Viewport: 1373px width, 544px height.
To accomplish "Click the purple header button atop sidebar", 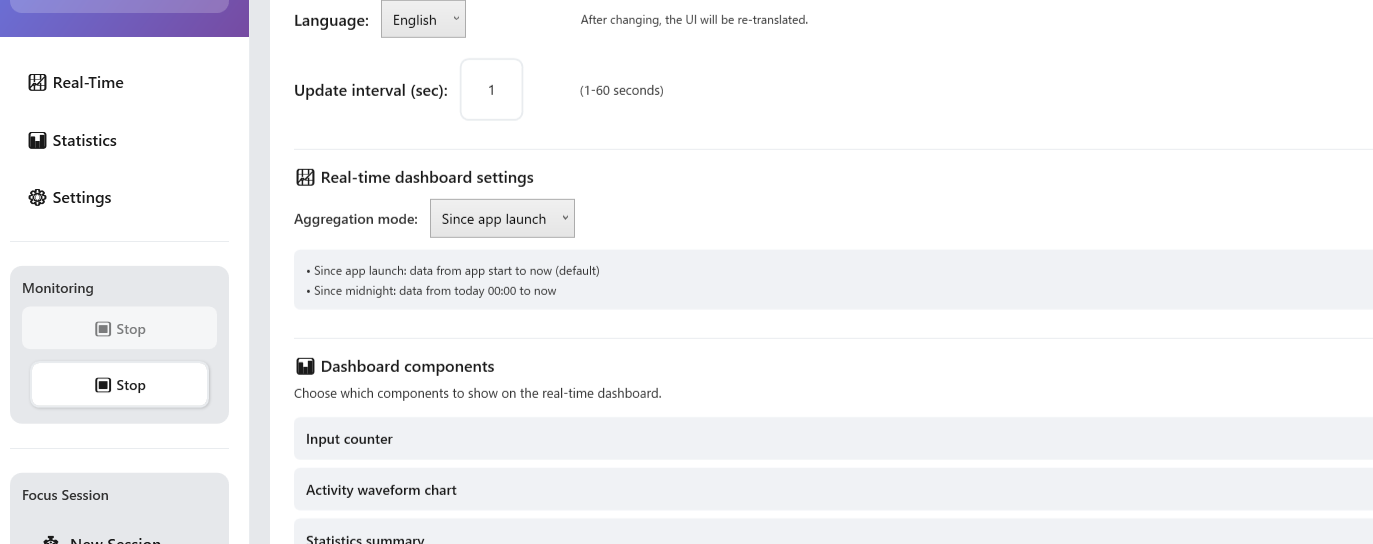I will [x=120, y=6].
